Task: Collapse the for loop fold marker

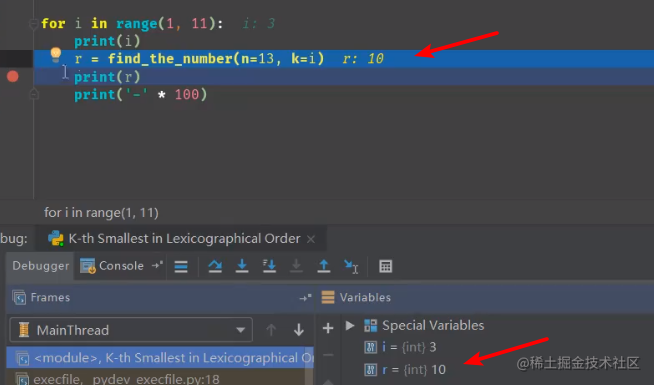Action: [x=34, y=24]
